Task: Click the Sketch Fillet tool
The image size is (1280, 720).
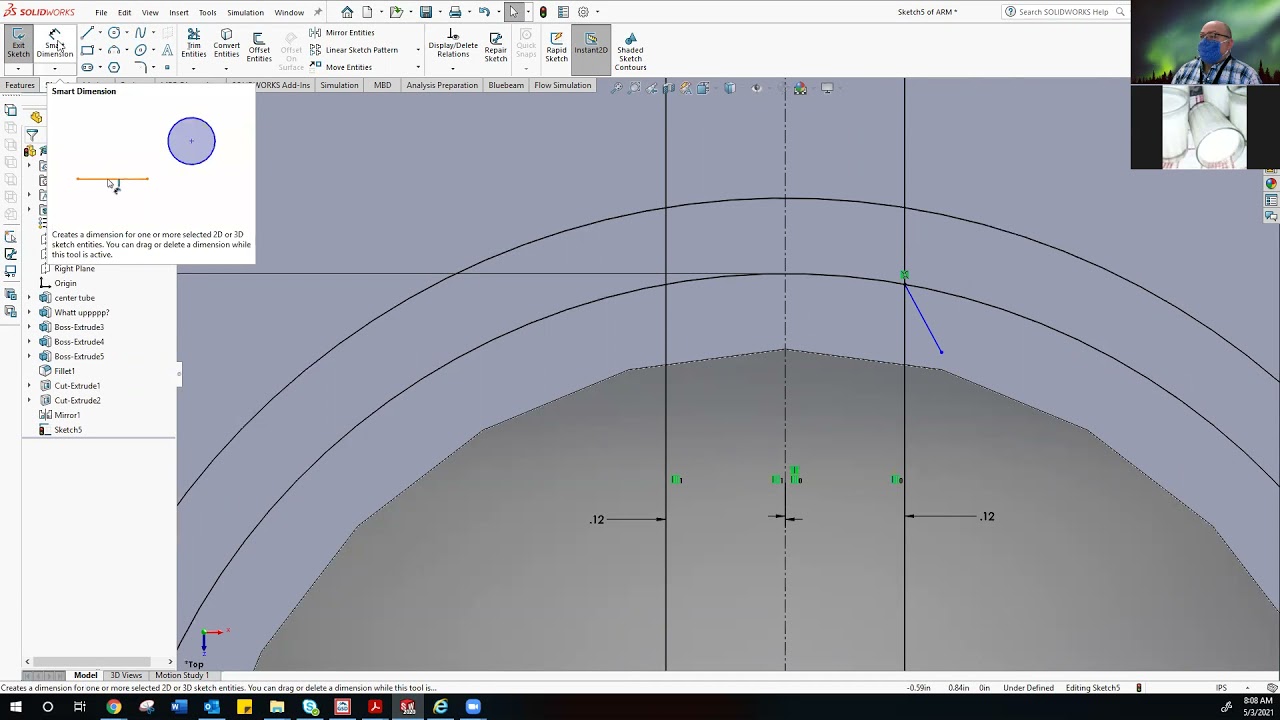Action: [x=140, y=68]
